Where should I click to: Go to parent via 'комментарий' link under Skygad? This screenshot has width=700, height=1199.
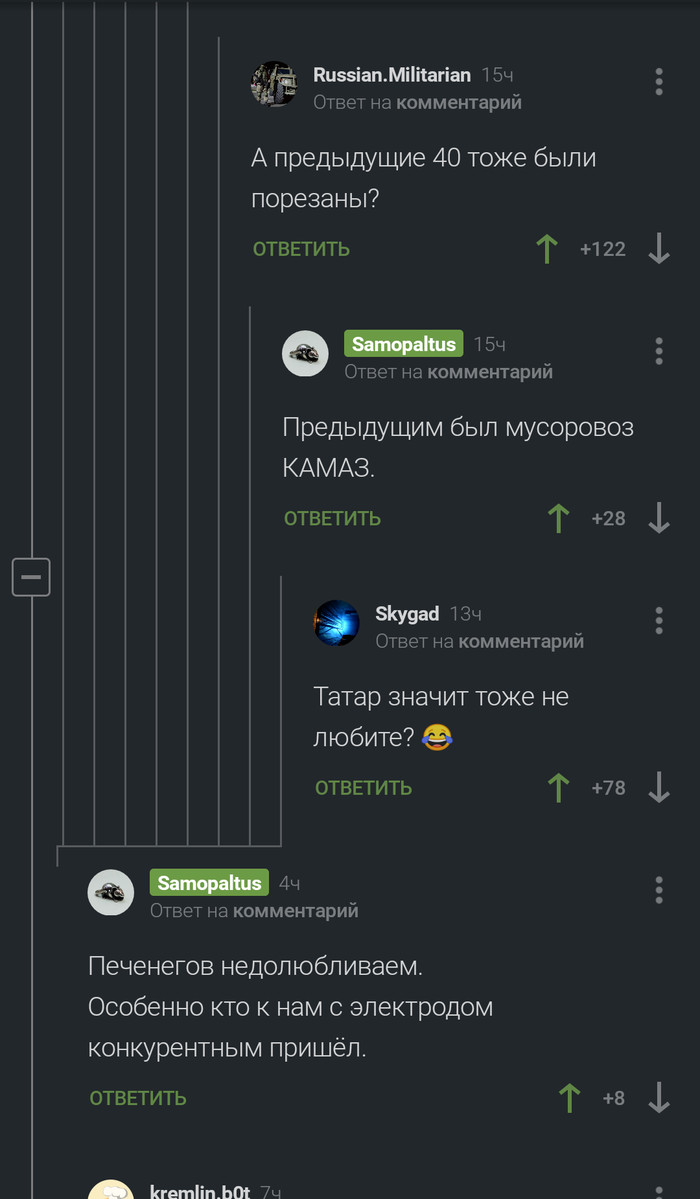tap(521, 642)
